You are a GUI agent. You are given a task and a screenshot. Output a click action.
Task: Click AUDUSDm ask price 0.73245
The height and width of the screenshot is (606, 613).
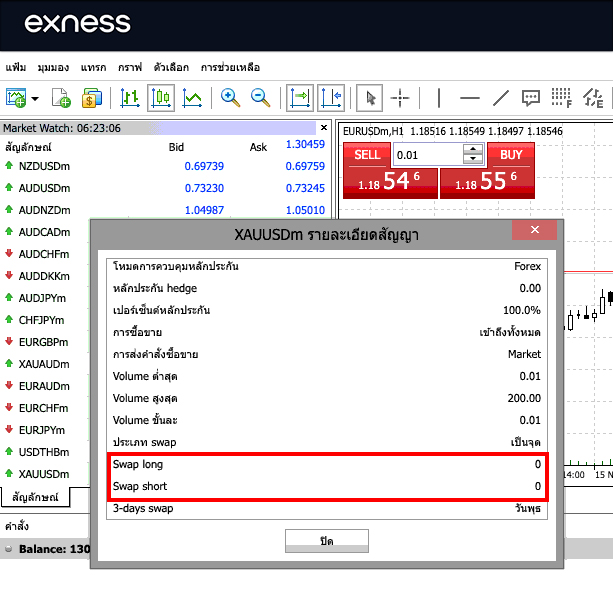coord(305,188)
